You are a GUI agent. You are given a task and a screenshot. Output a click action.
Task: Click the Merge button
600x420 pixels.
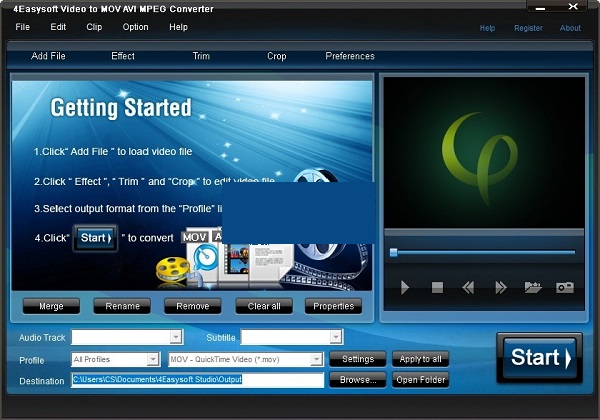coord(51,306)
